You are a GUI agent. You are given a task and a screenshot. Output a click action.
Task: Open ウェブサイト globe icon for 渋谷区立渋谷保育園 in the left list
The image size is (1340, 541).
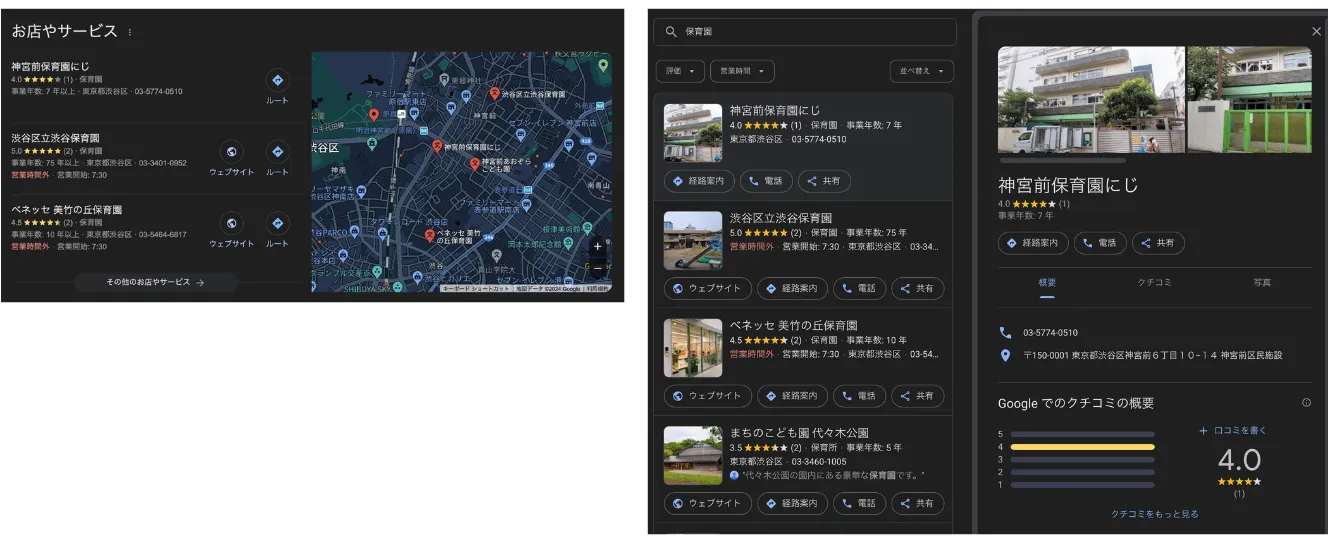[x=231, y=152]
